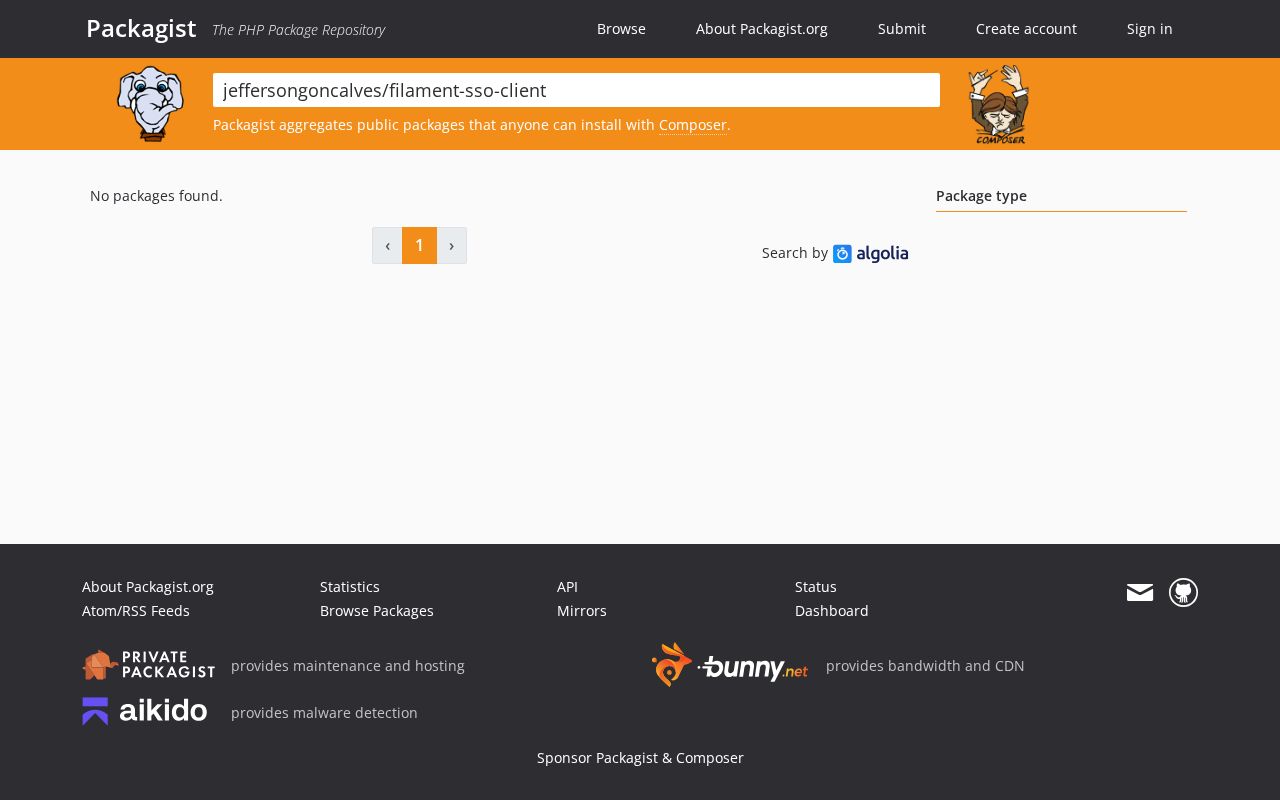Open Statistics footer link
The height and width of the screenshot is (800, 1280).
pyautogui.click(x=350, y=587)
